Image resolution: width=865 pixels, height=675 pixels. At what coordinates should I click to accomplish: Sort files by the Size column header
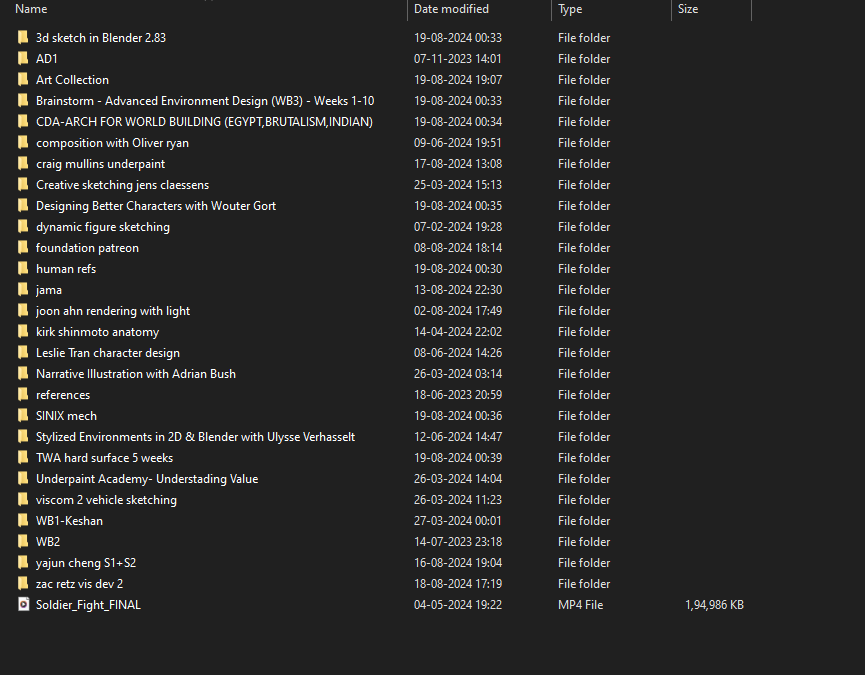688,9
